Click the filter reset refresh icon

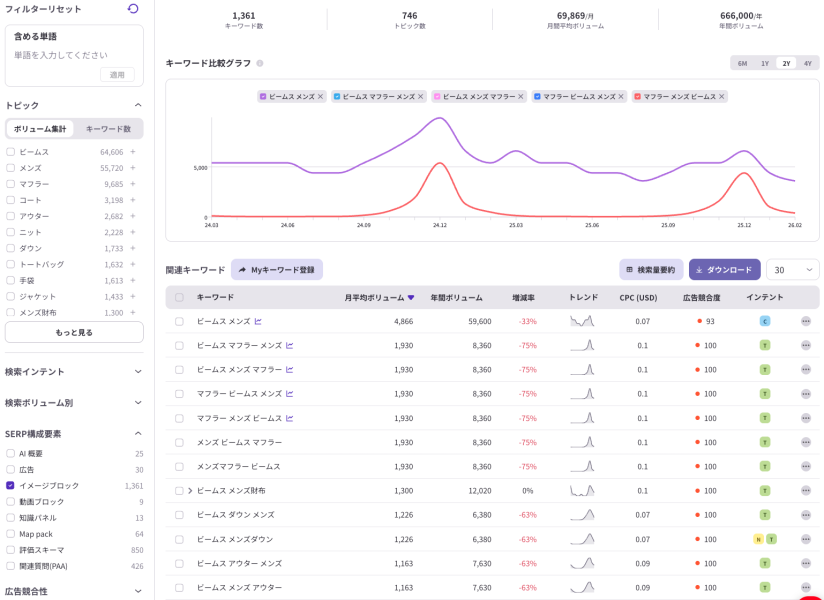133,8
